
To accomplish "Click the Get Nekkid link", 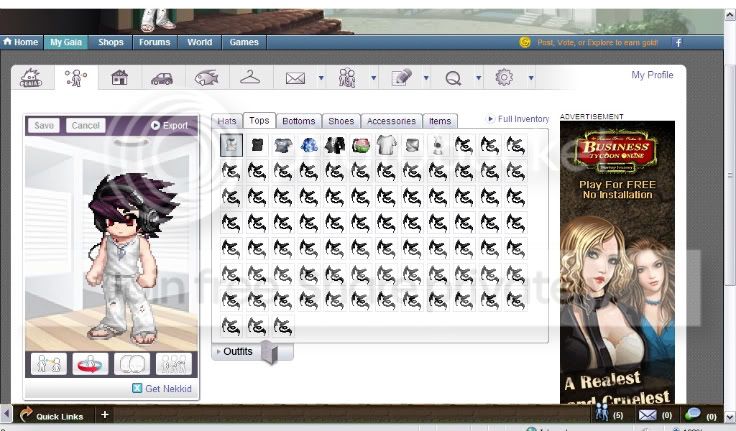I will pyautogui.click(x=162, y=389).
